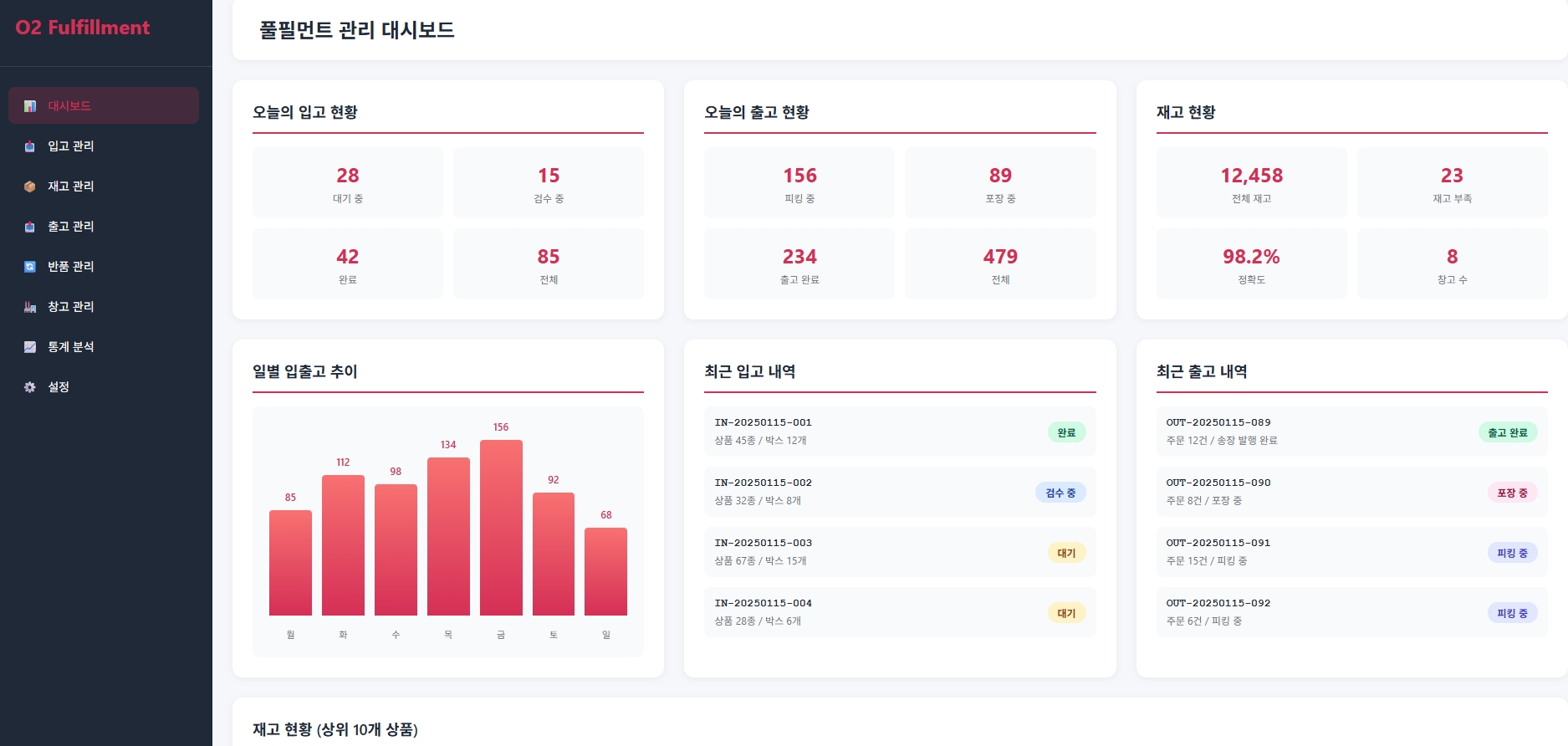Click the O2 Fulfillment logo link
Image resolution: width=1568 pixels, height=746 pixels.
(82, 28)
